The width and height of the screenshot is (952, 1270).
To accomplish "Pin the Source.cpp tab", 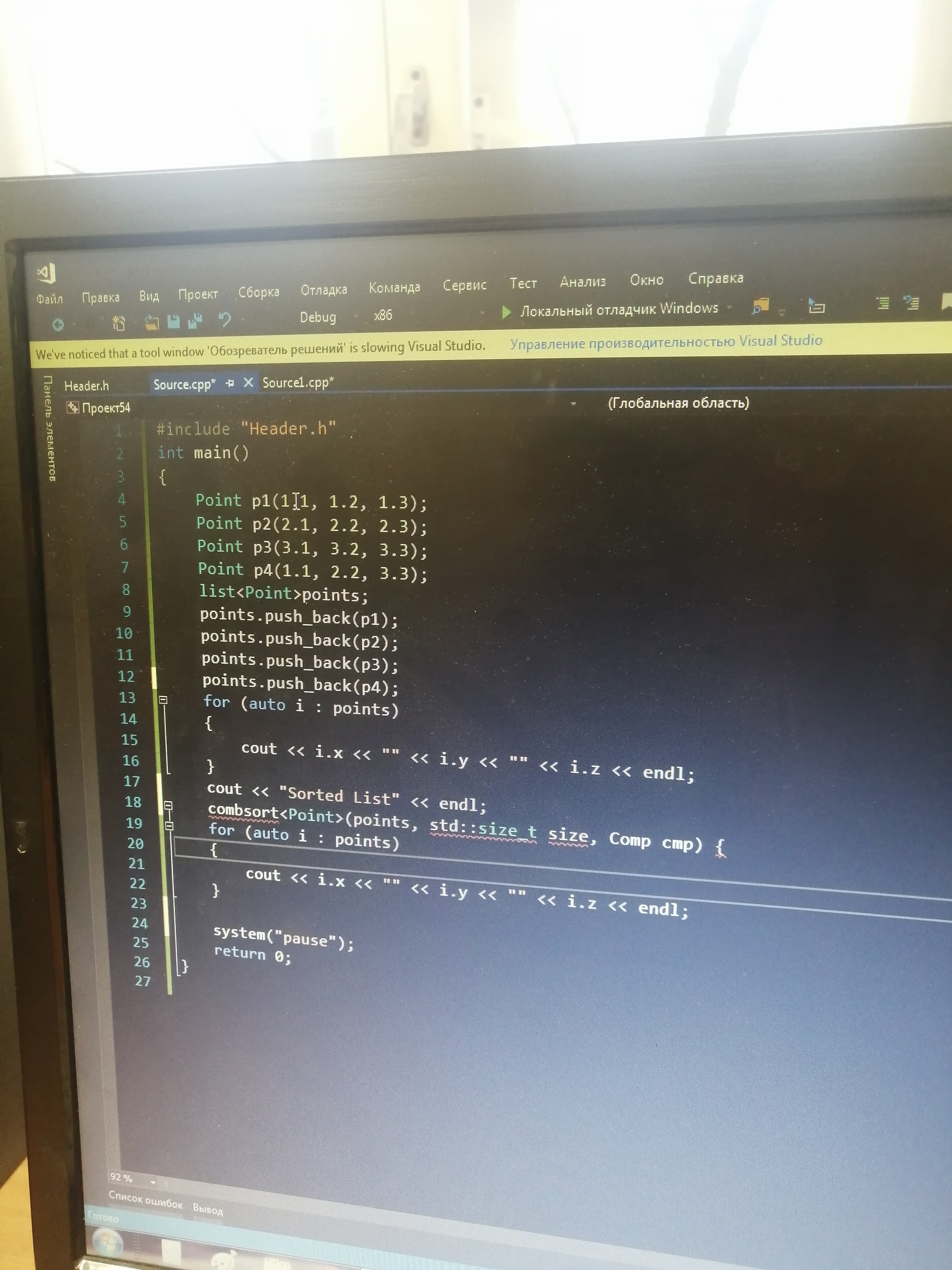I will [230, 383].
